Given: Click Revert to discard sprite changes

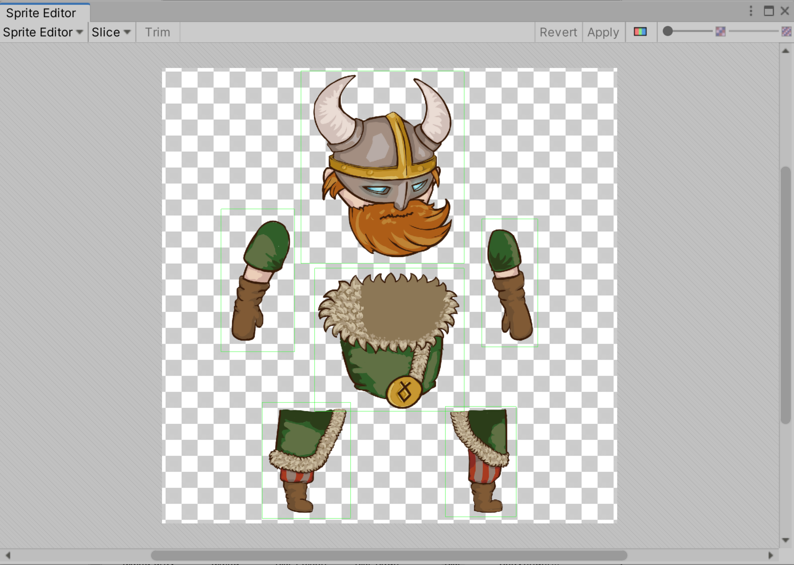Looking at the screenshot, I should point(558,32).
